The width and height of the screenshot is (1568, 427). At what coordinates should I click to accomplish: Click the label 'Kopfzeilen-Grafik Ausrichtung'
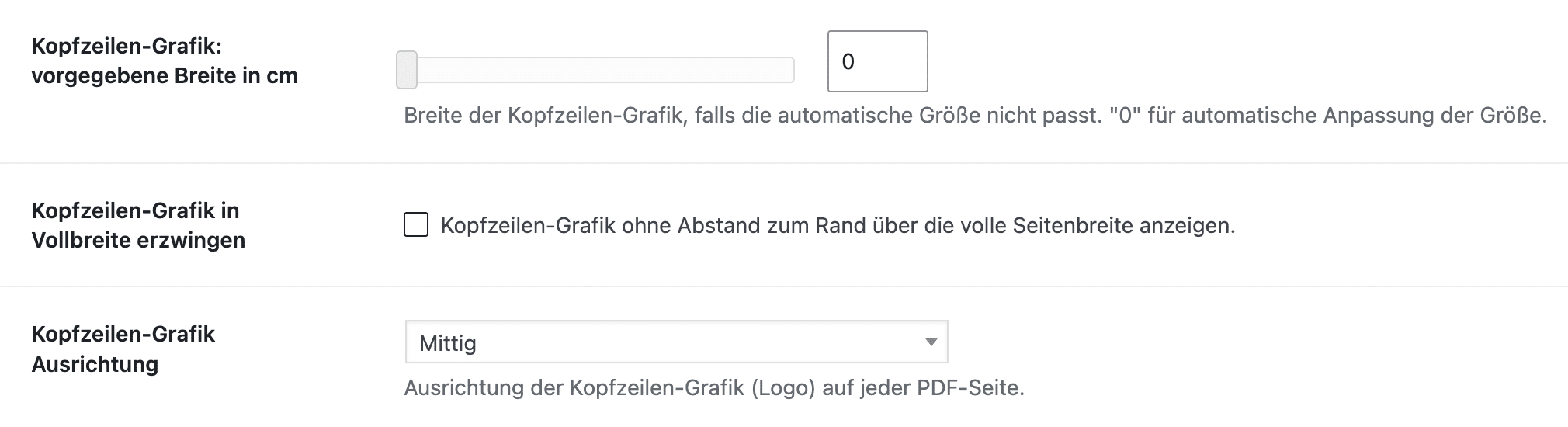123,349
